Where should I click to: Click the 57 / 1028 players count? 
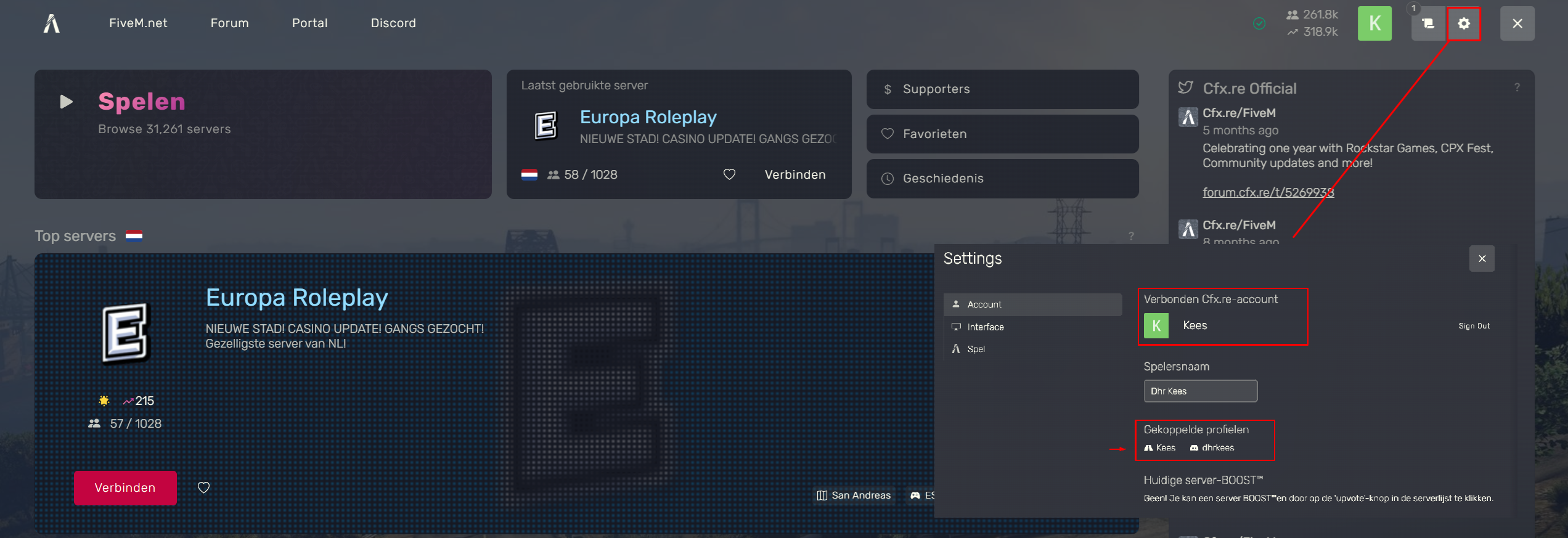point(125,424)
